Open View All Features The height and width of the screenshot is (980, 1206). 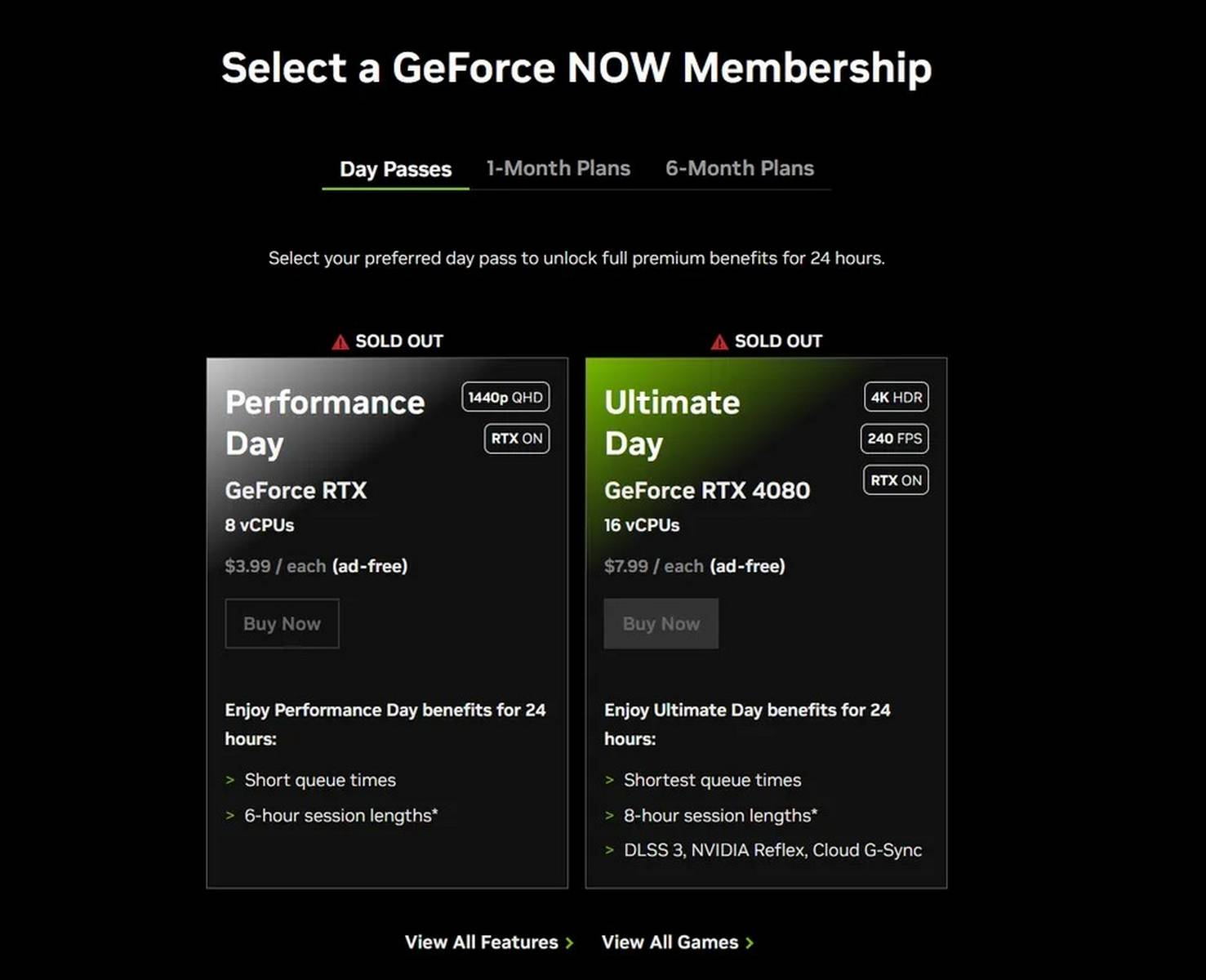coord(480,942)
